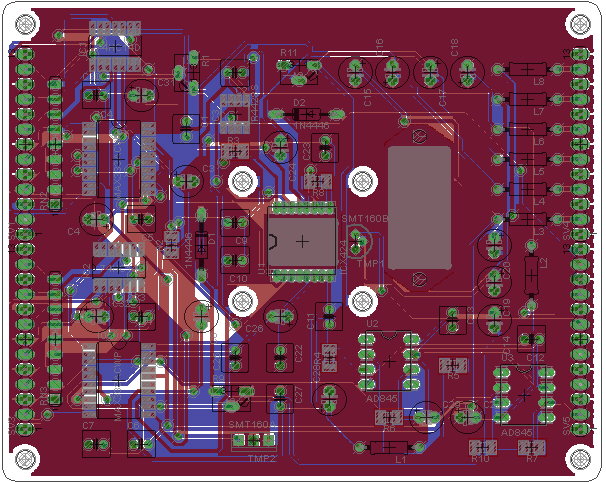Click the top-left mounting hole
Screen dimensions: 606x482
(x=25, y=23)
